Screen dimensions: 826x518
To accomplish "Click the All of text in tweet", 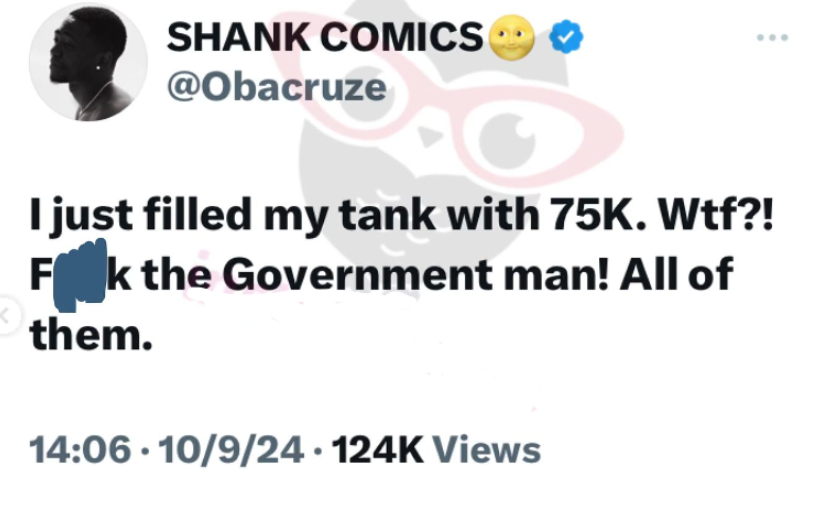I will coord(675,274).
